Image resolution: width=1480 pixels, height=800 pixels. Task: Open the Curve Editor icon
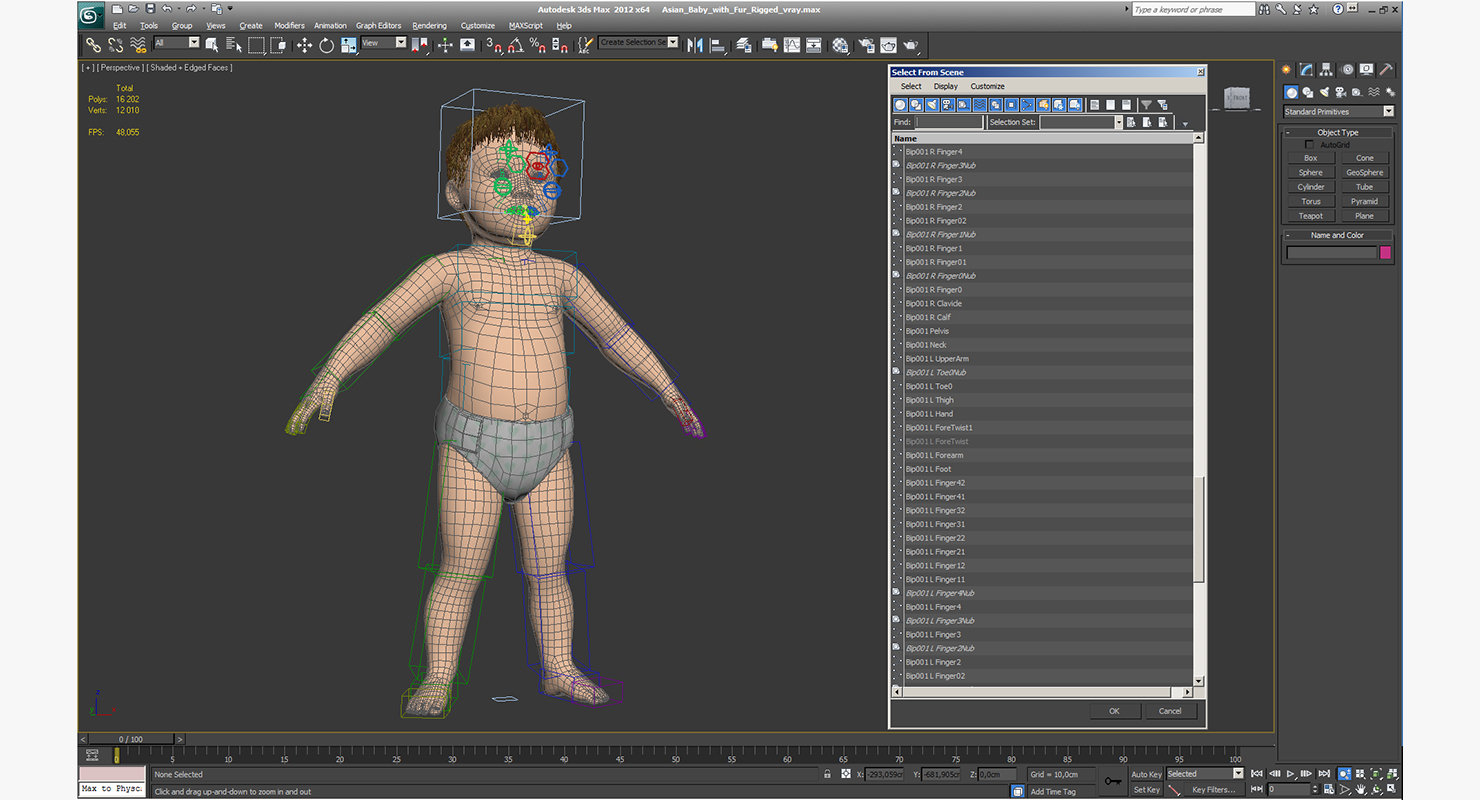(792, 45)
